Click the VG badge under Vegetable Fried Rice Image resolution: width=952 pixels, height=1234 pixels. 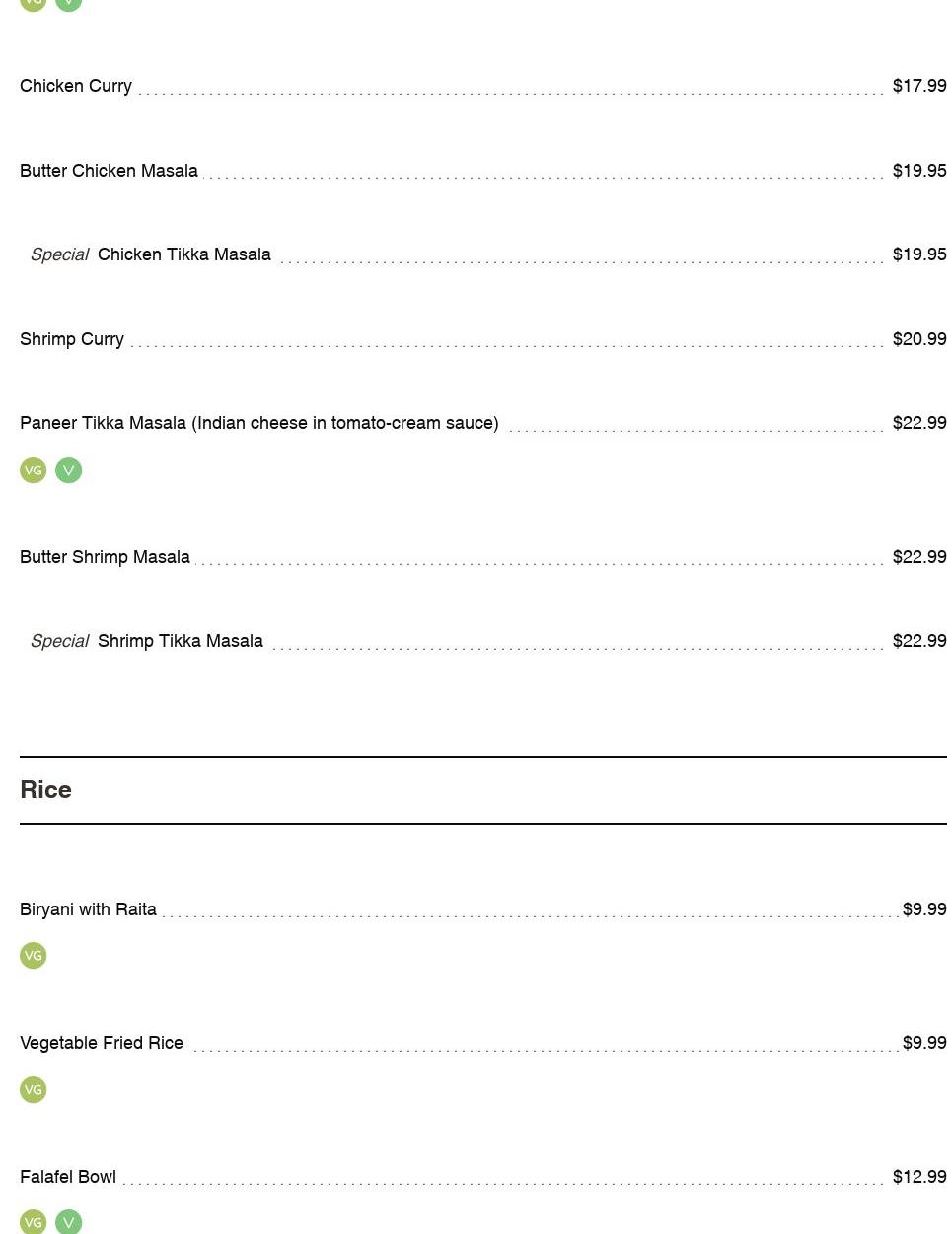(x=34, y=1090)
